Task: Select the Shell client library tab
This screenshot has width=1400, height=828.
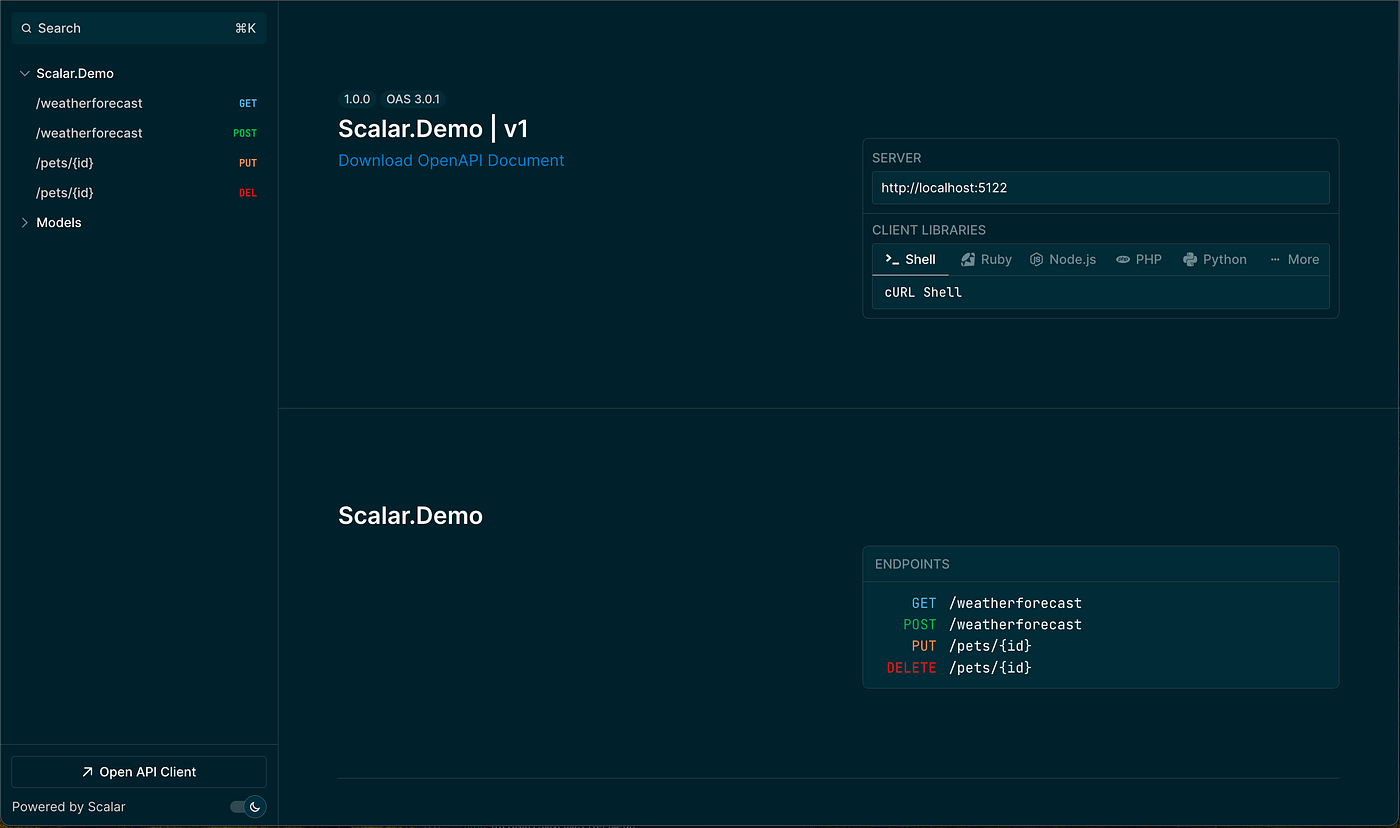Action: click(910, 259)
